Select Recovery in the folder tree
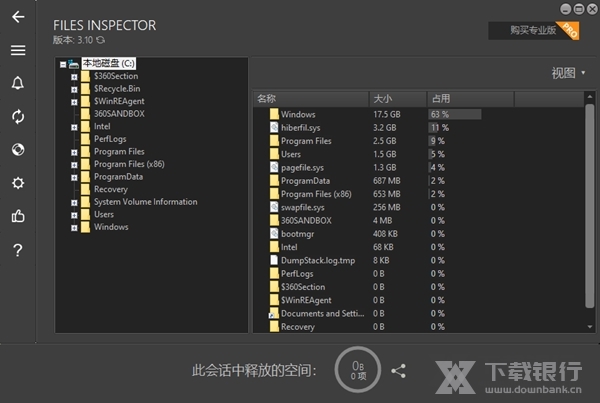This screenshot has width=600, height=403. pos(111,189)
